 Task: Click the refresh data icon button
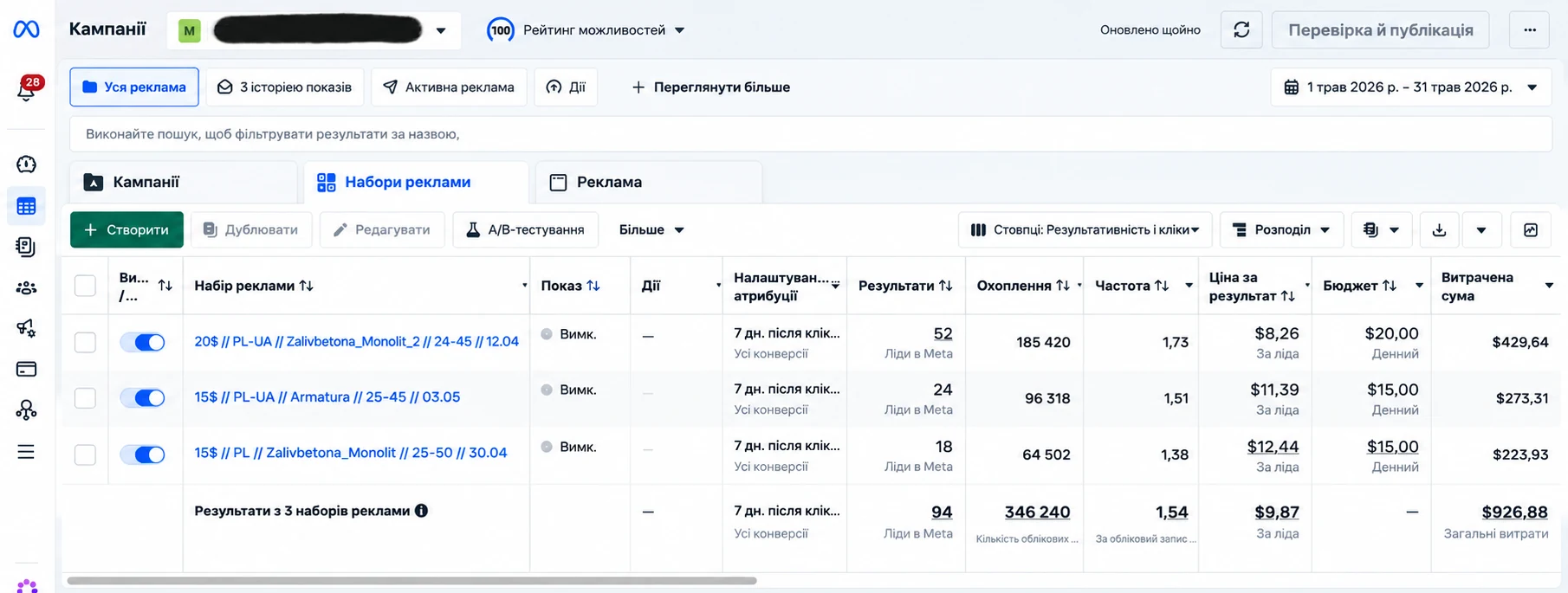1241,29
